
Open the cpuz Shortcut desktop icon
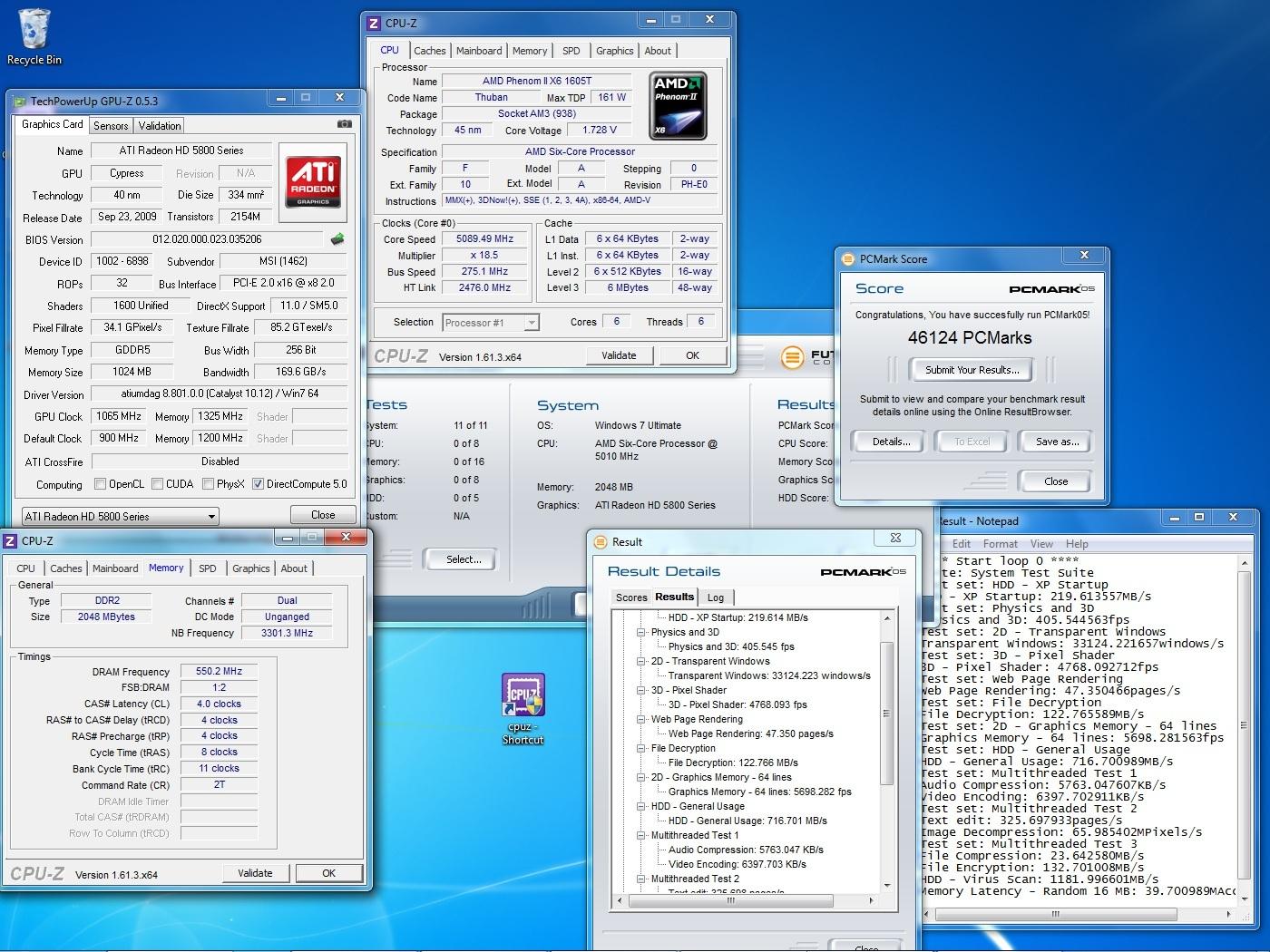[x=523, y=709]
